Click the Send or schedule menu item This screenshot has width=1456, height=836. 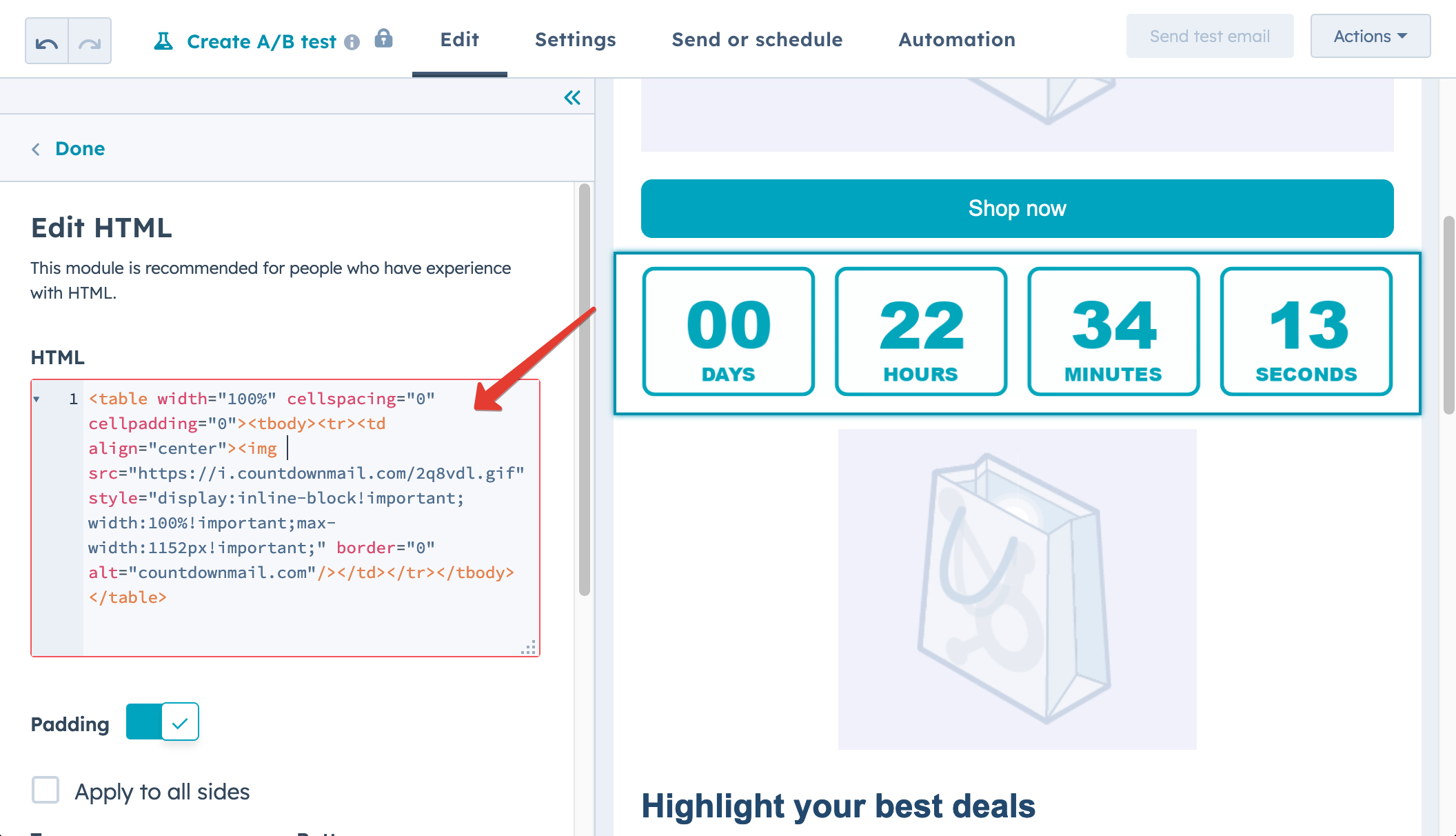[x=757, y=39]
